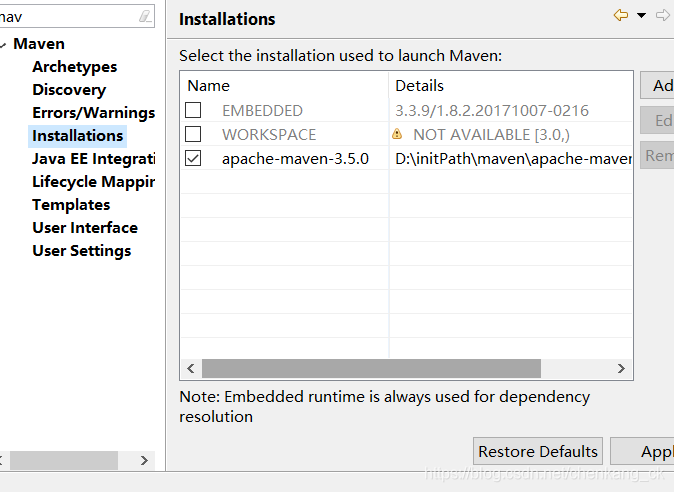
Task: Click the Add installation button
Action: [x=657, y=86]
